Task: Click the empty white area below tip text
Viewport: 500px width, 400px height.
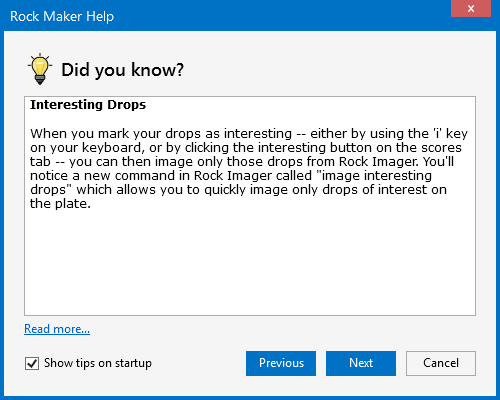Action: pos(250,263)
